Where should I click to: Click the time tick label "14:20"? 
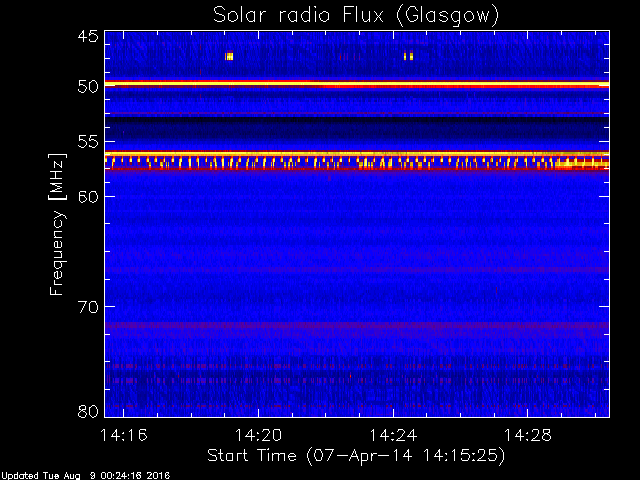click(x=258, y=435)
